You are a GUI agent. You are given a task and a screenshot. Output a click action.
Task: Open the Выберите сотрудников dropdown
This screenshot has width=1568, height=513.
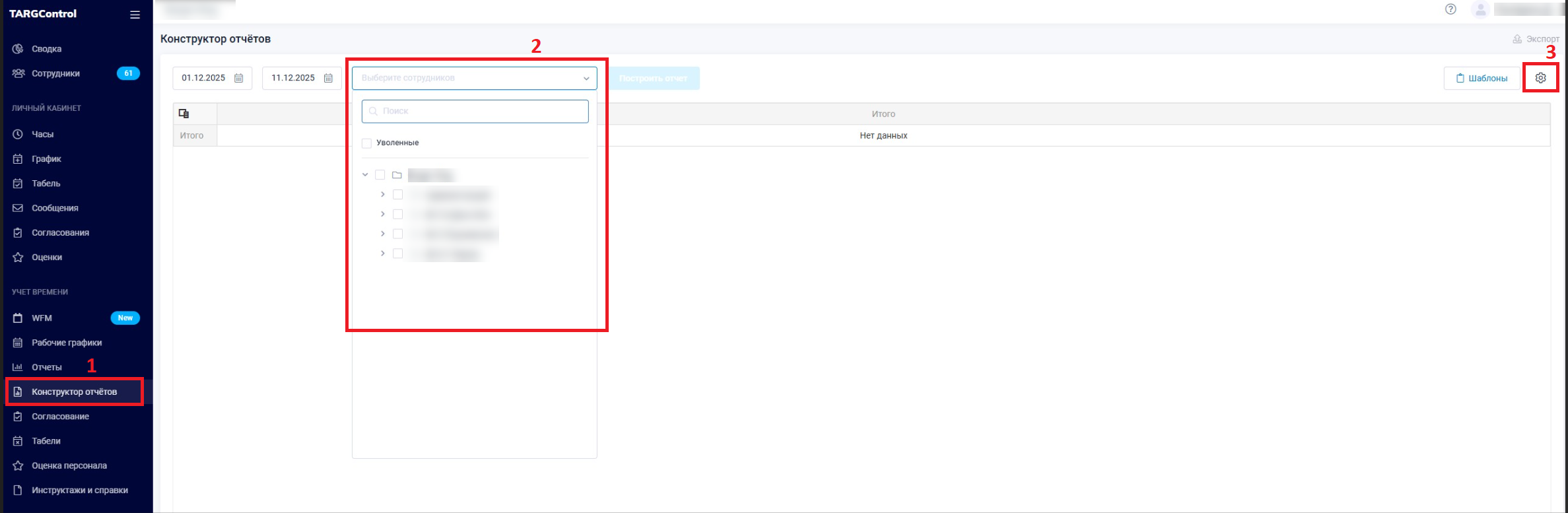tap(474, 78)
